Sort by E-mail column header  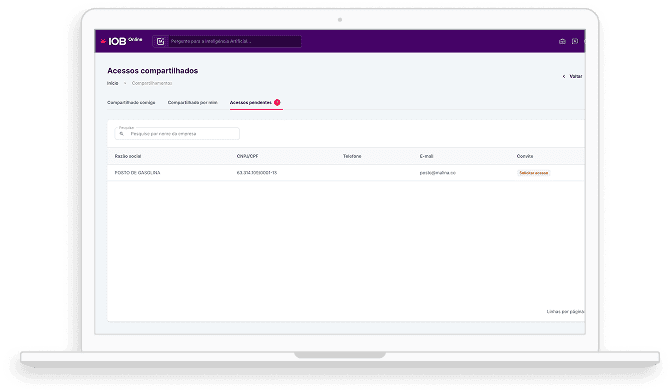click(426, 156)
